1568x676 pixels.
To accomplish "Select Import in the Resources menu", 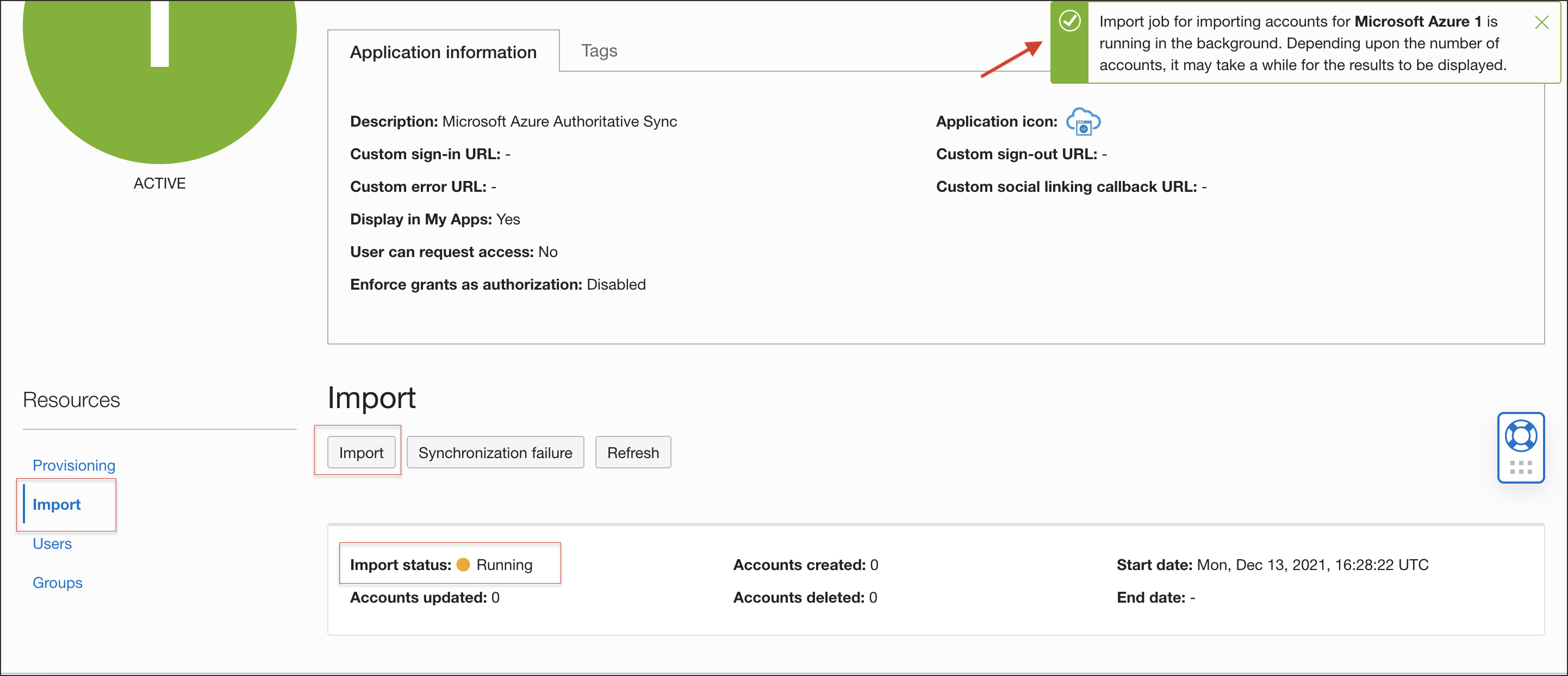I will (x=57, y=504).
